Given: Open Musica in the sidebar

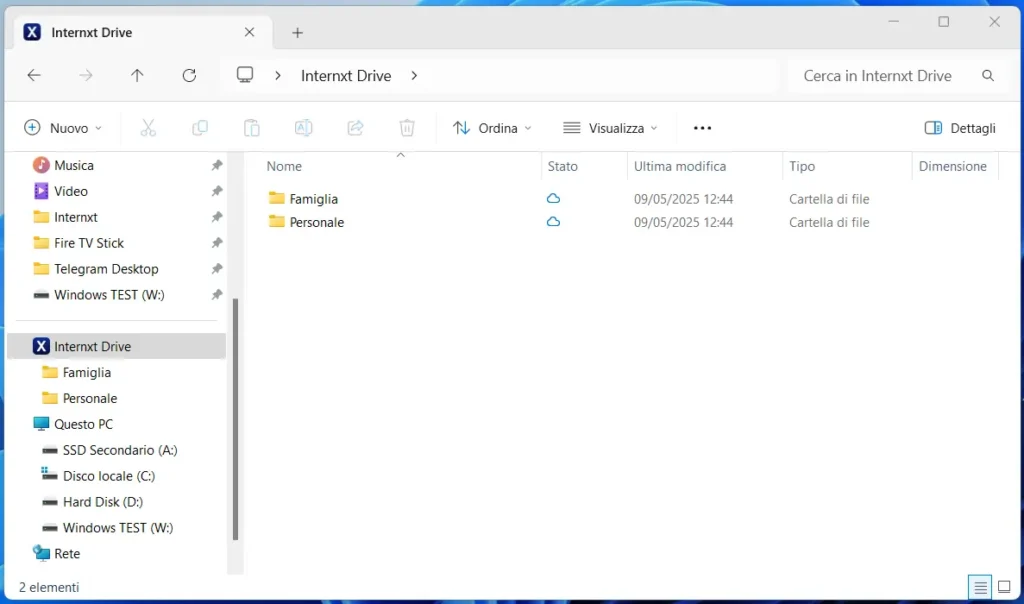Looking at the screenshot, I should tap(74, 165).
